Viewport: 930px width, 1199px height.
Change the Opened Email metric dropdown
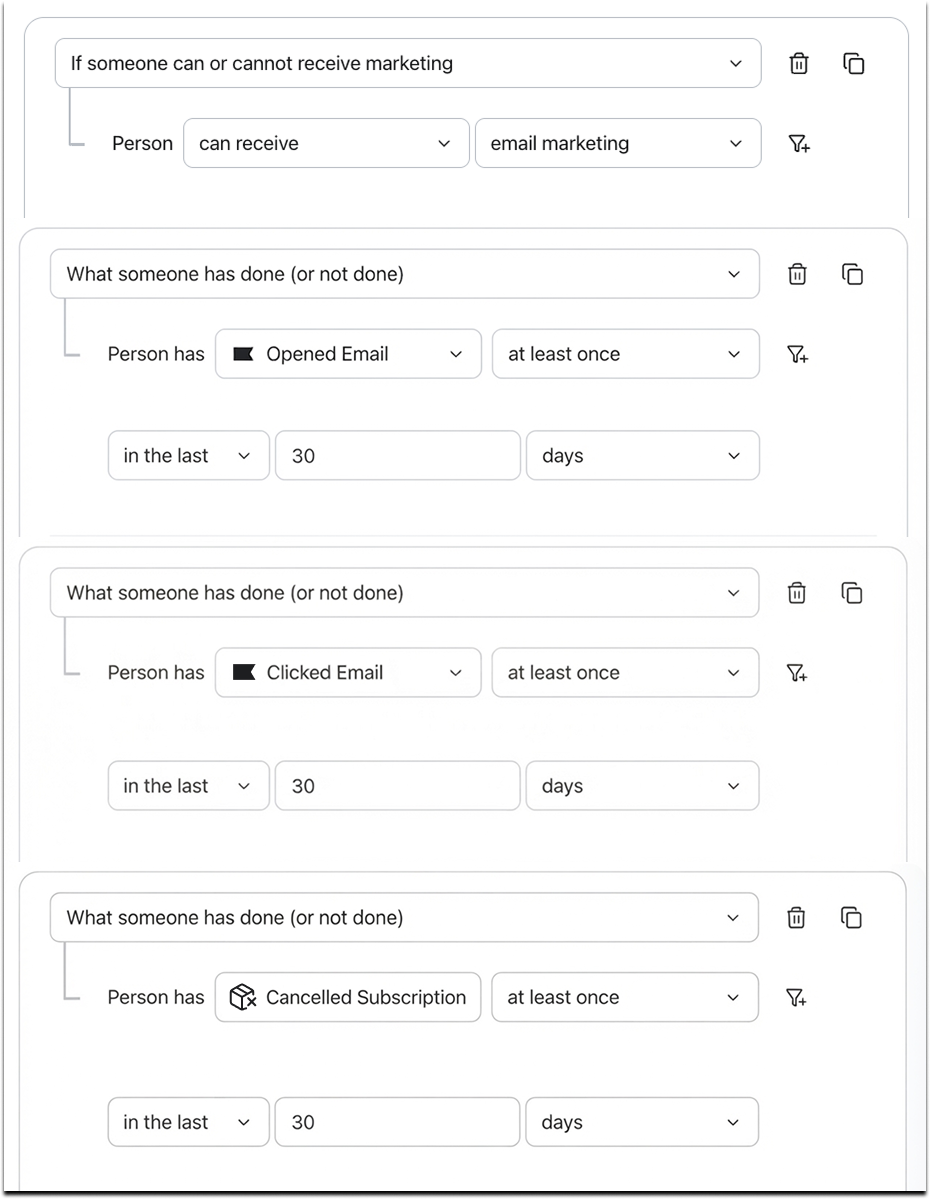pos(348,354)
